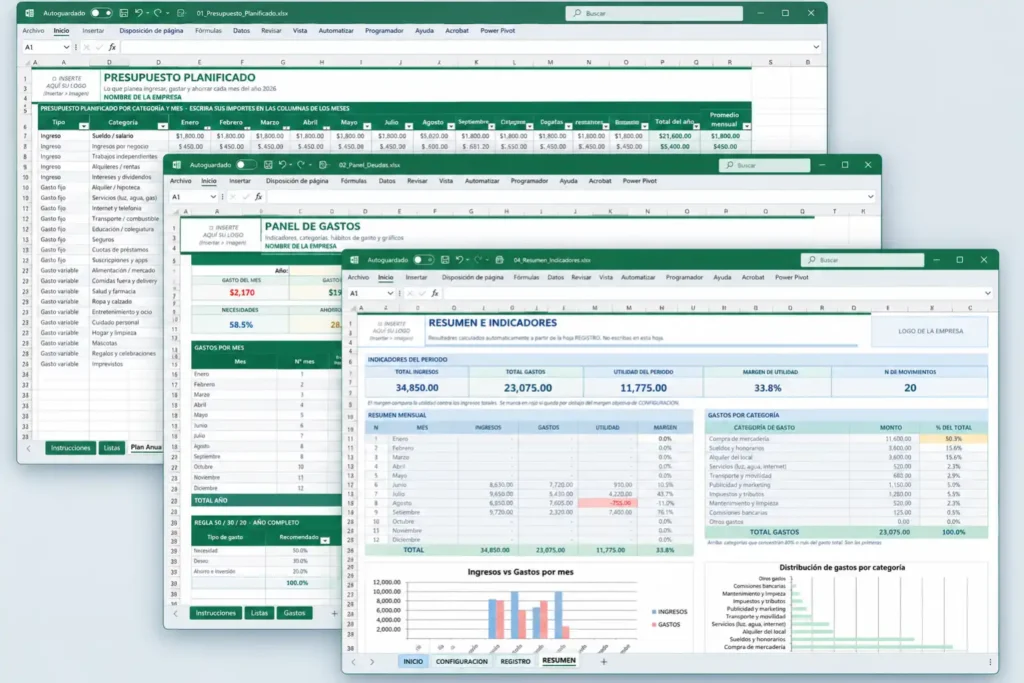1024x683 pixels.
Task: Click previous-sheet arrow in Panel_Deudas window
Action: (175, 613)
